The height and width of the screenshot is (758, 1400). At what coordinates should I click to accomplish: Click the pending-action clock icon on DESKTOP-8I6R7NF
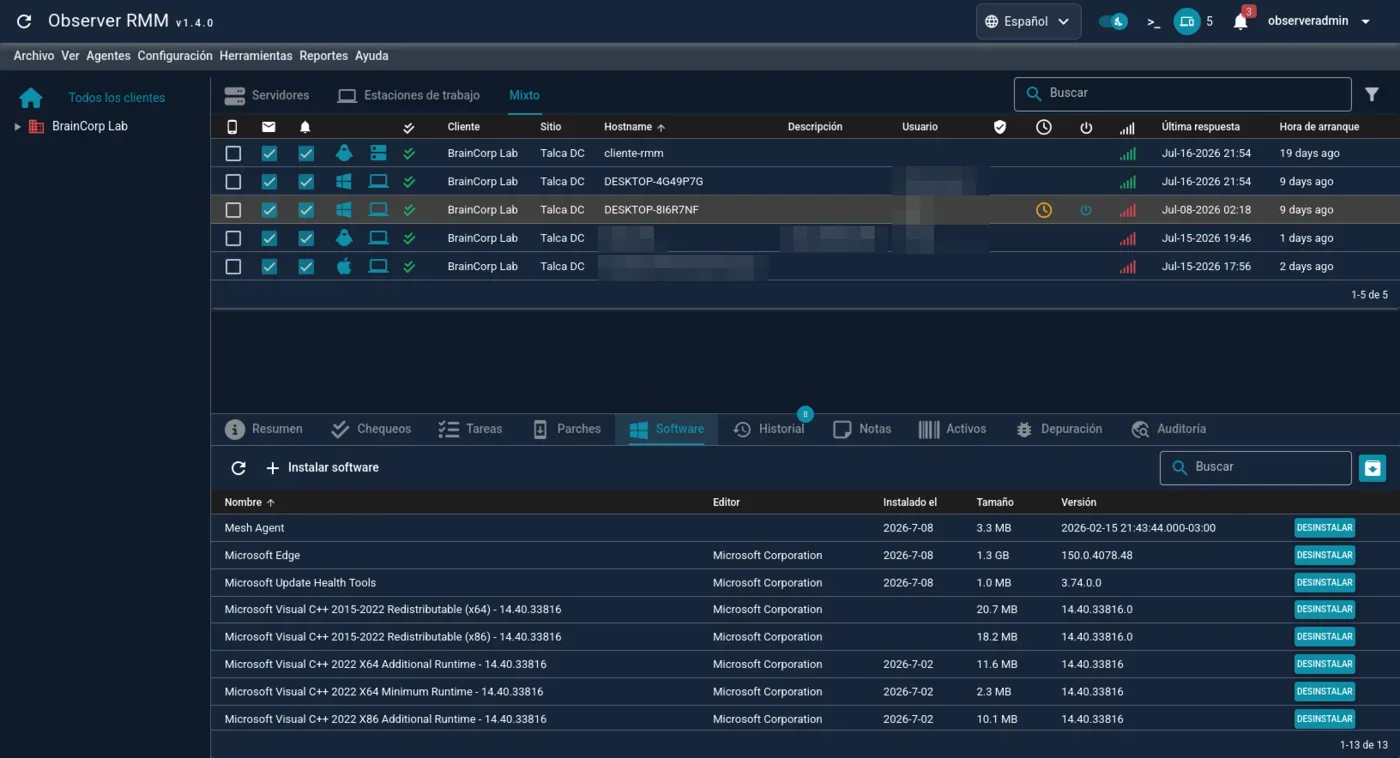click(1044, 210)
